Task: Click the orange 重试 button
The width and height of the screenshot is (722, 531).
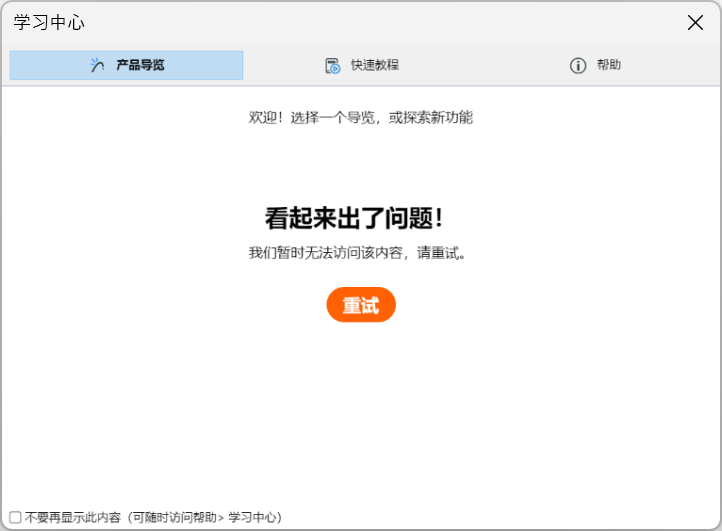Action: click(x=361, y=305)
